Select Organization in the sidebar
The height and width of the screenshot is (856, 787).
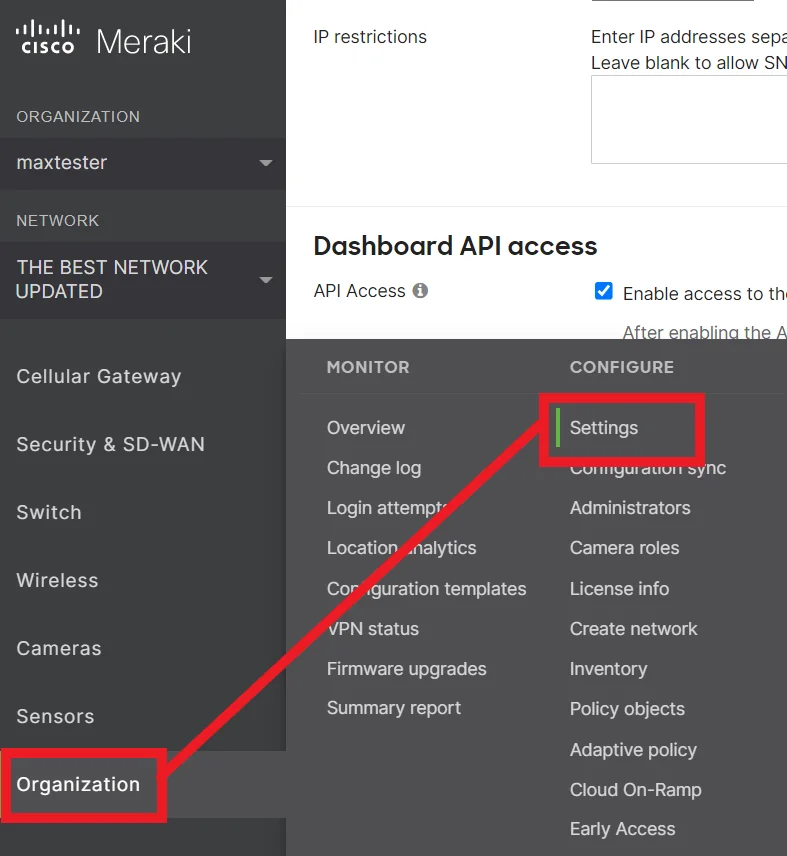[x=78, y=784]
